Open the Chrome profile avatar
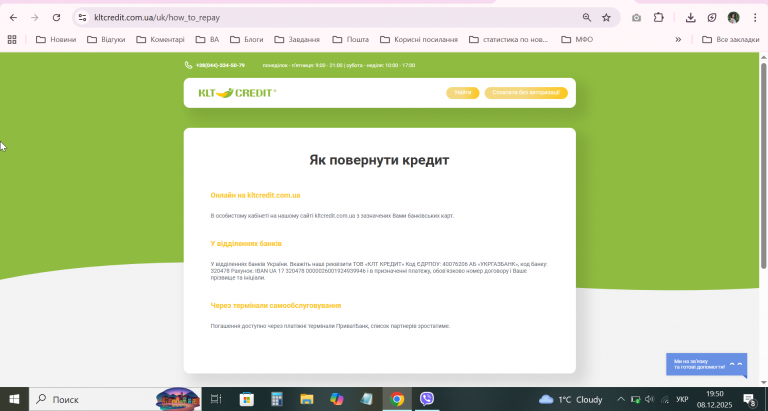 click(x=733, y=18)
